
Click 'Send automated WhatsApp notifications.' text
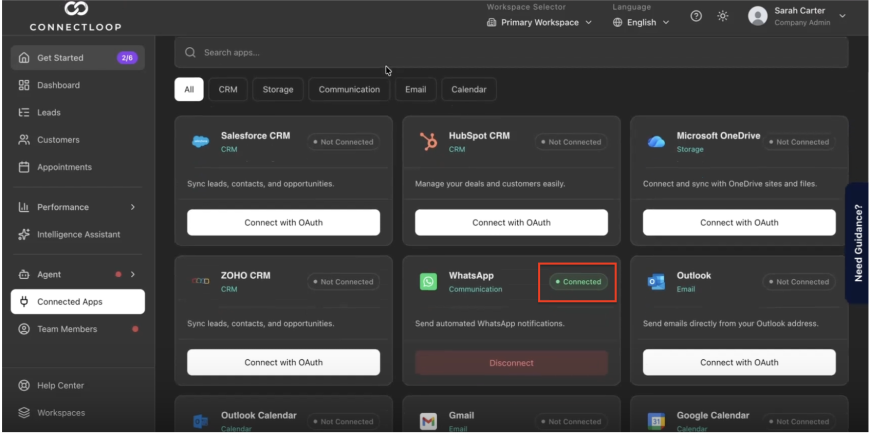[490, 323]
